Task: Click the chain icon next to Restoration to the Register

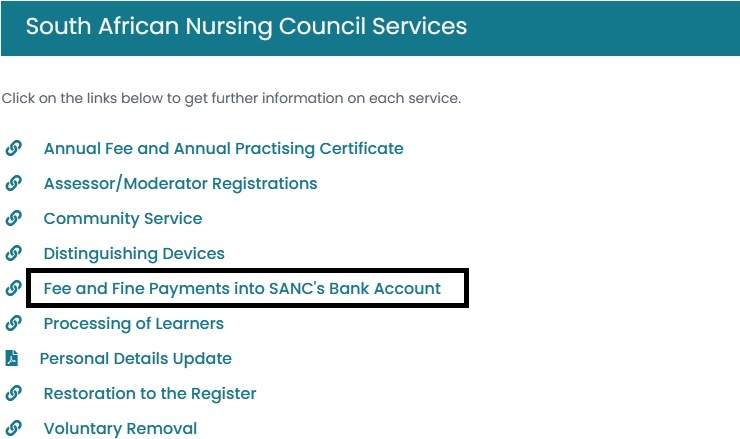Action: point(14,394)
